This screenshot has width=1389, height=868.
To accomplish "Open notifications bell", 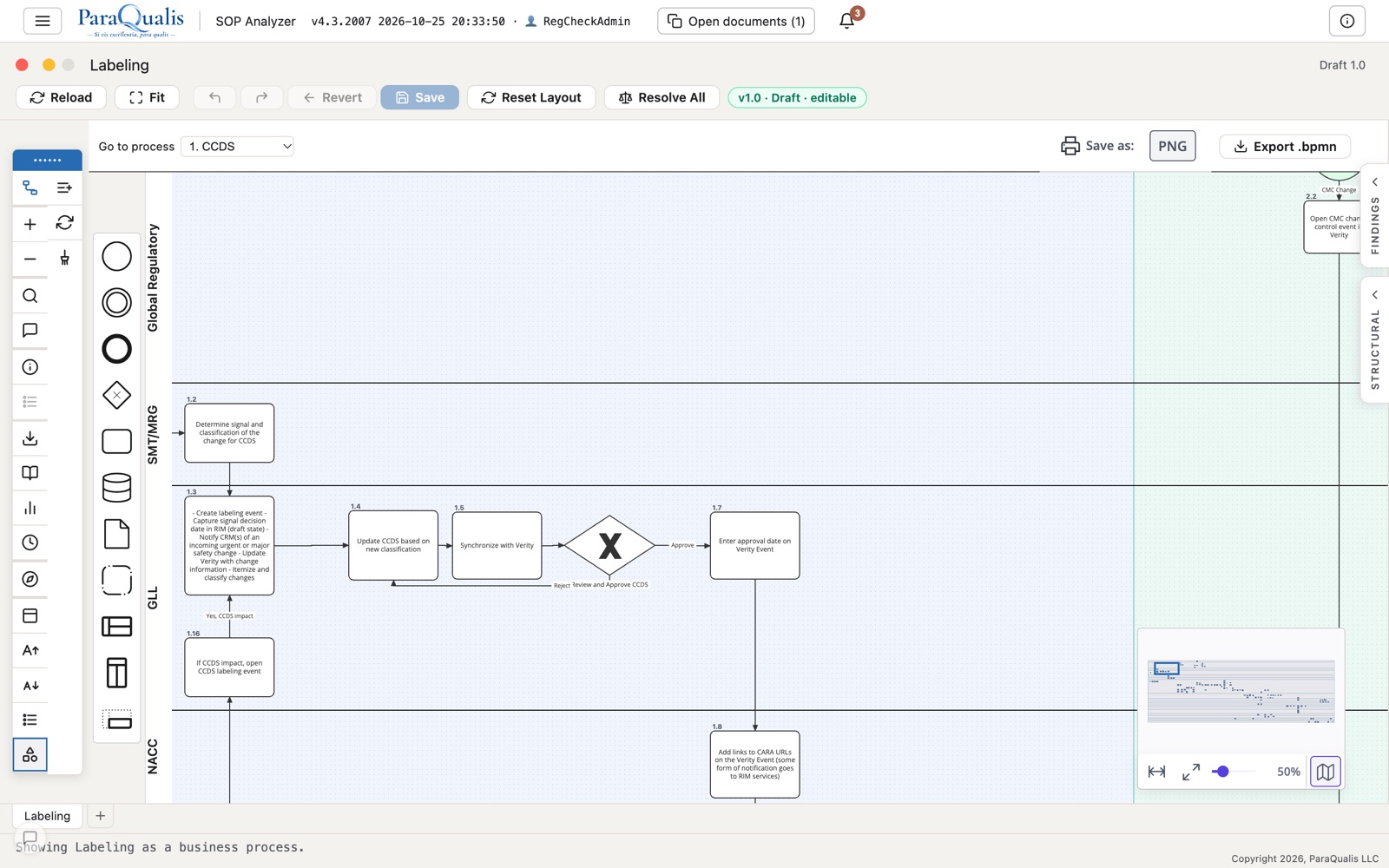I will 847,21.
